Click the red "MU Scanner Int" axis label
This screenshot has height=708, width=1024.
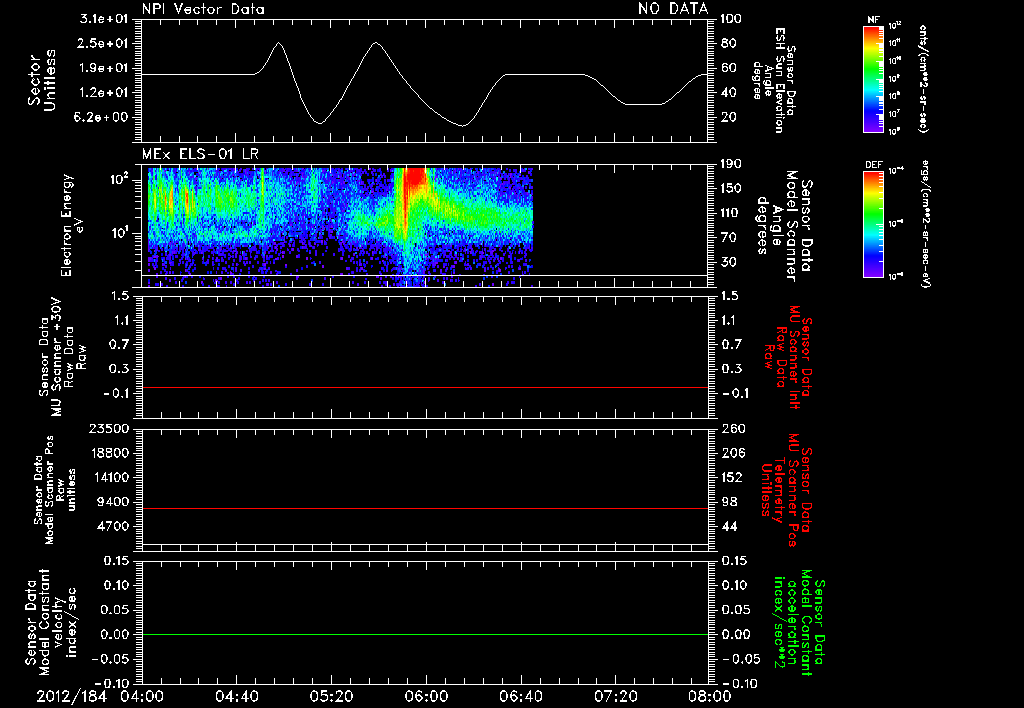[x=788, y=358]
